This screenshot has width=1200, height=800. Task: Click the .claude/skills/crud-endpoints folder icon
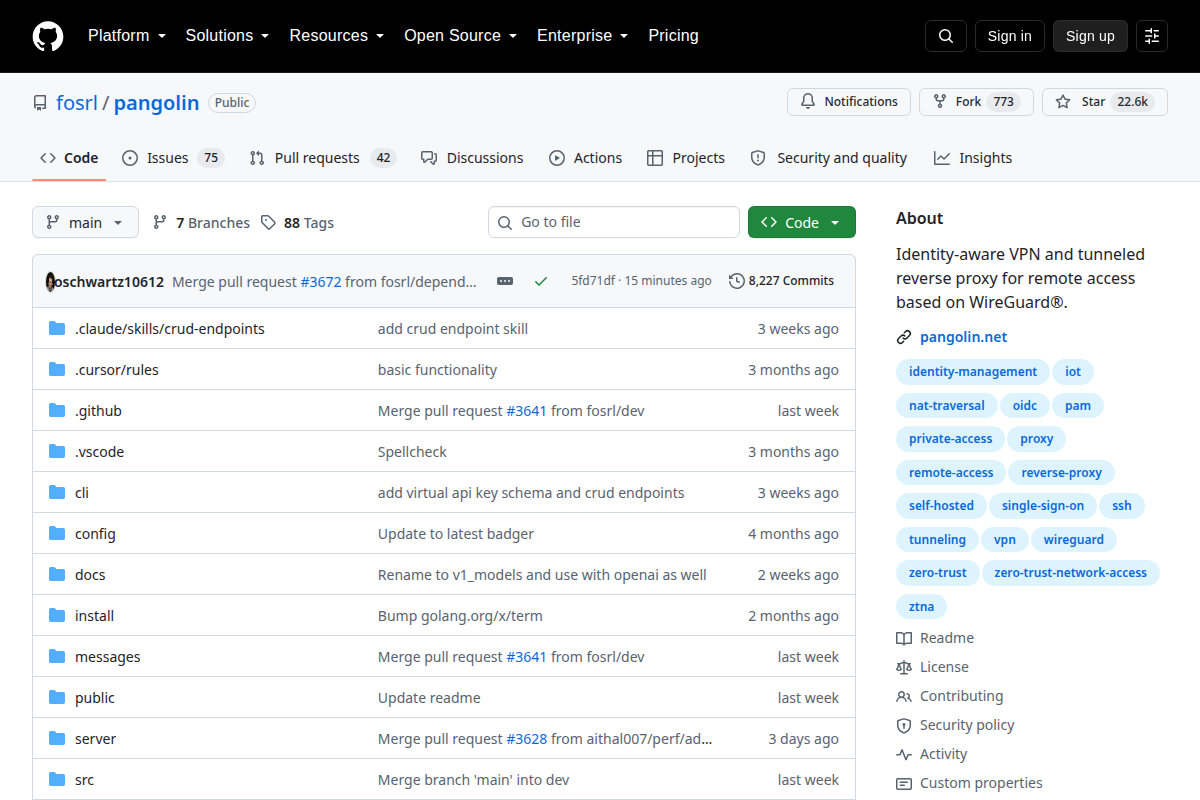click(57, 329)
